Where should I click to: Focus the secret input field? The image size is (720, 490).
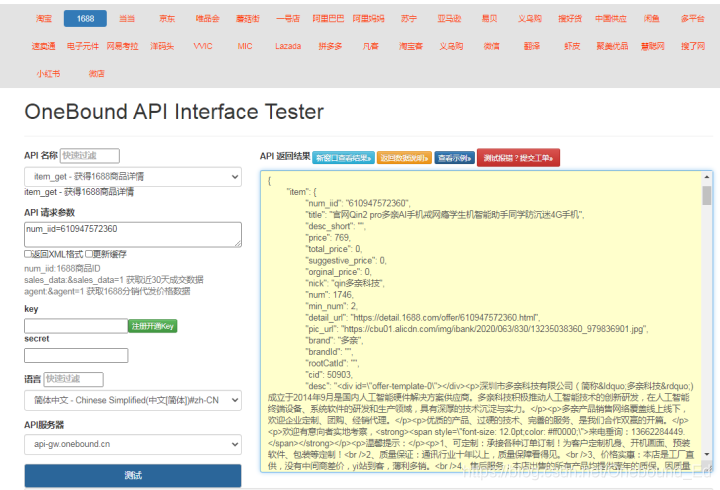(x=76, y=355)
